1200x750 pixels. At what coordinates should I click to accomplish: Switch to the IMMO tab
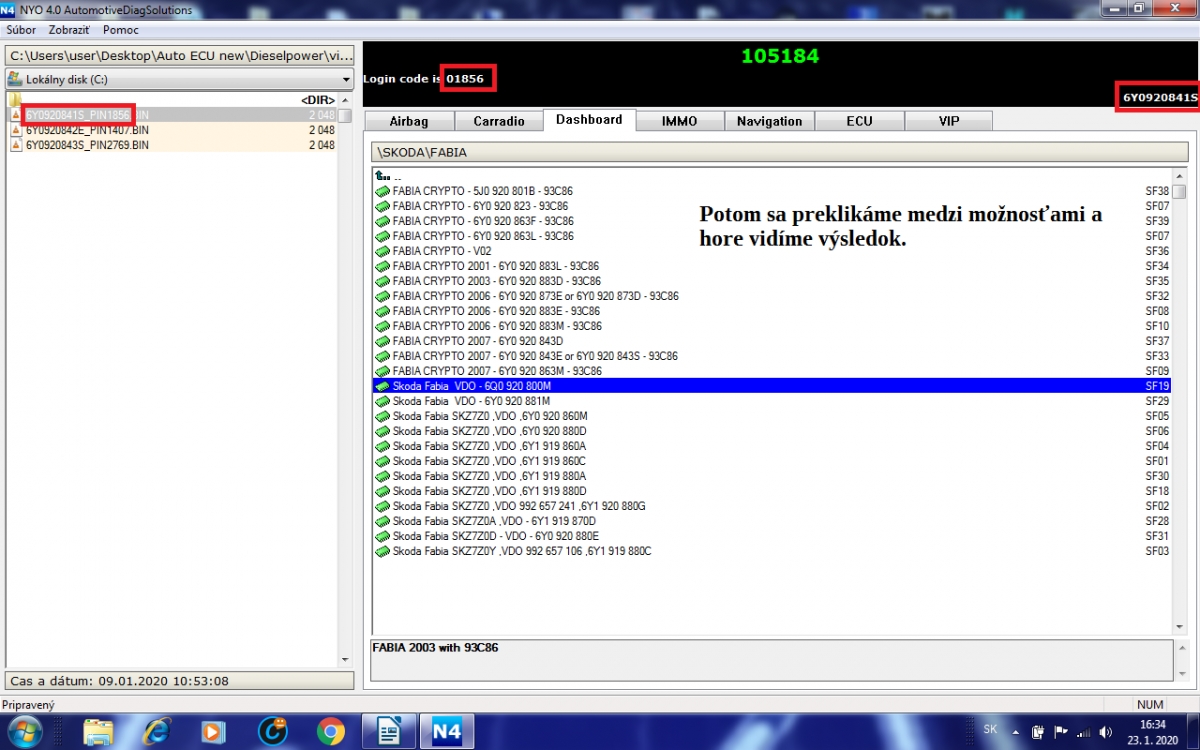point(680,121)
